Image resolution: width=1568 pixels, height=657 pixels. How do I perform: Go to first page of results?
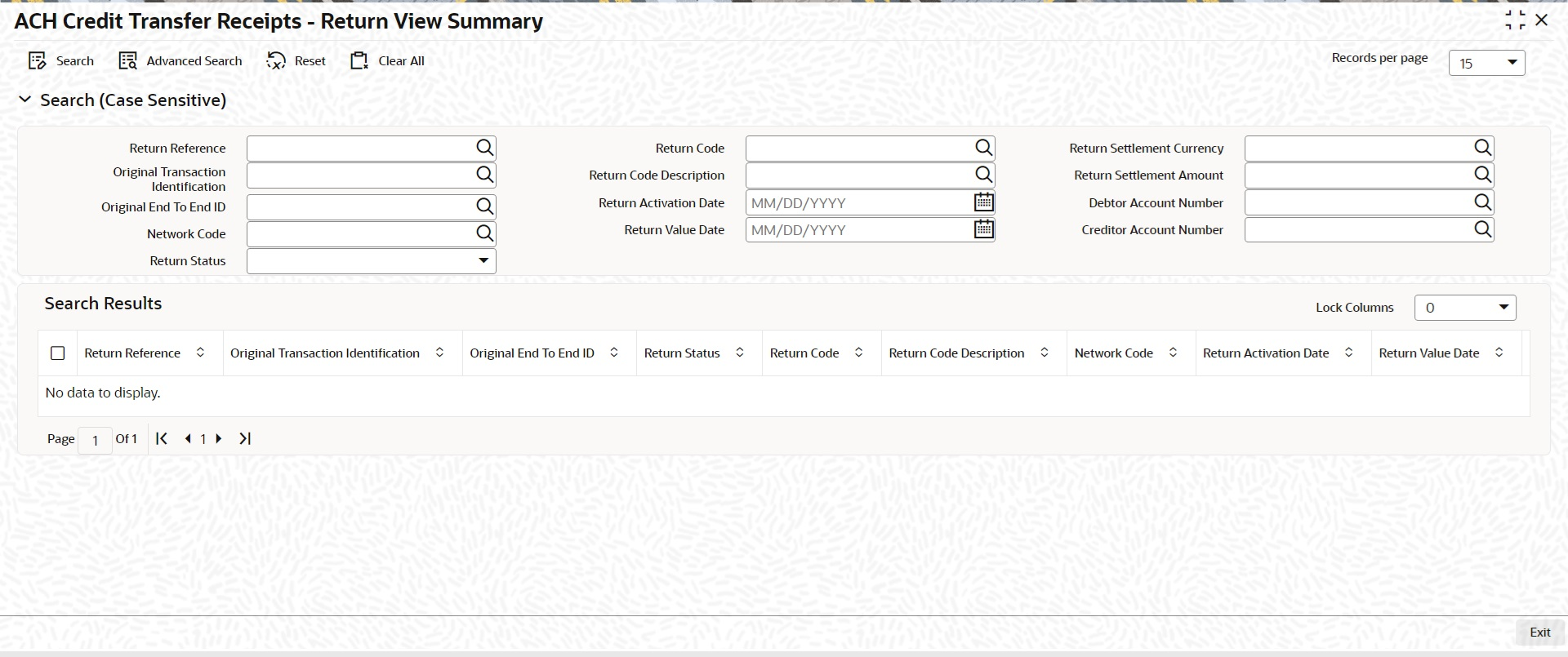pos(162,438)
